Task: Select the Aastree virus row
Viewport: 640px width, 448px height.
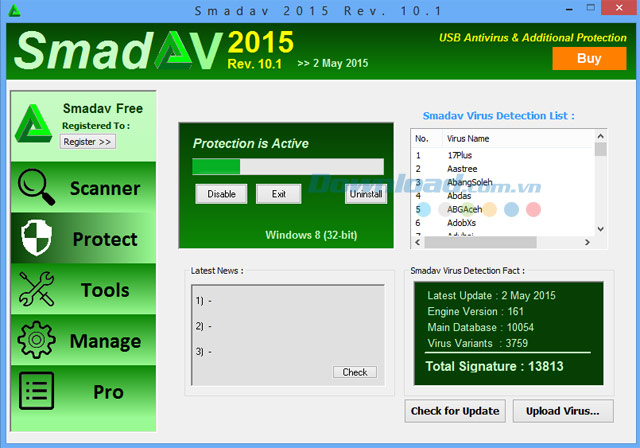Action: 503,169
